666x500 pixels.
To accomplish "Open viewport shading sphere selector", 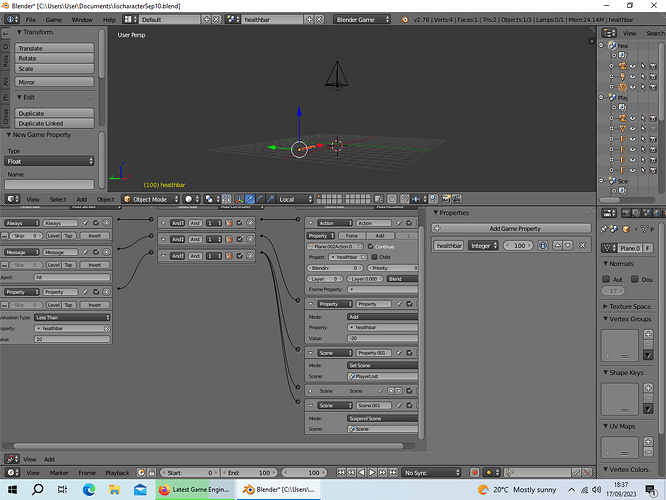I will (192, 199).
